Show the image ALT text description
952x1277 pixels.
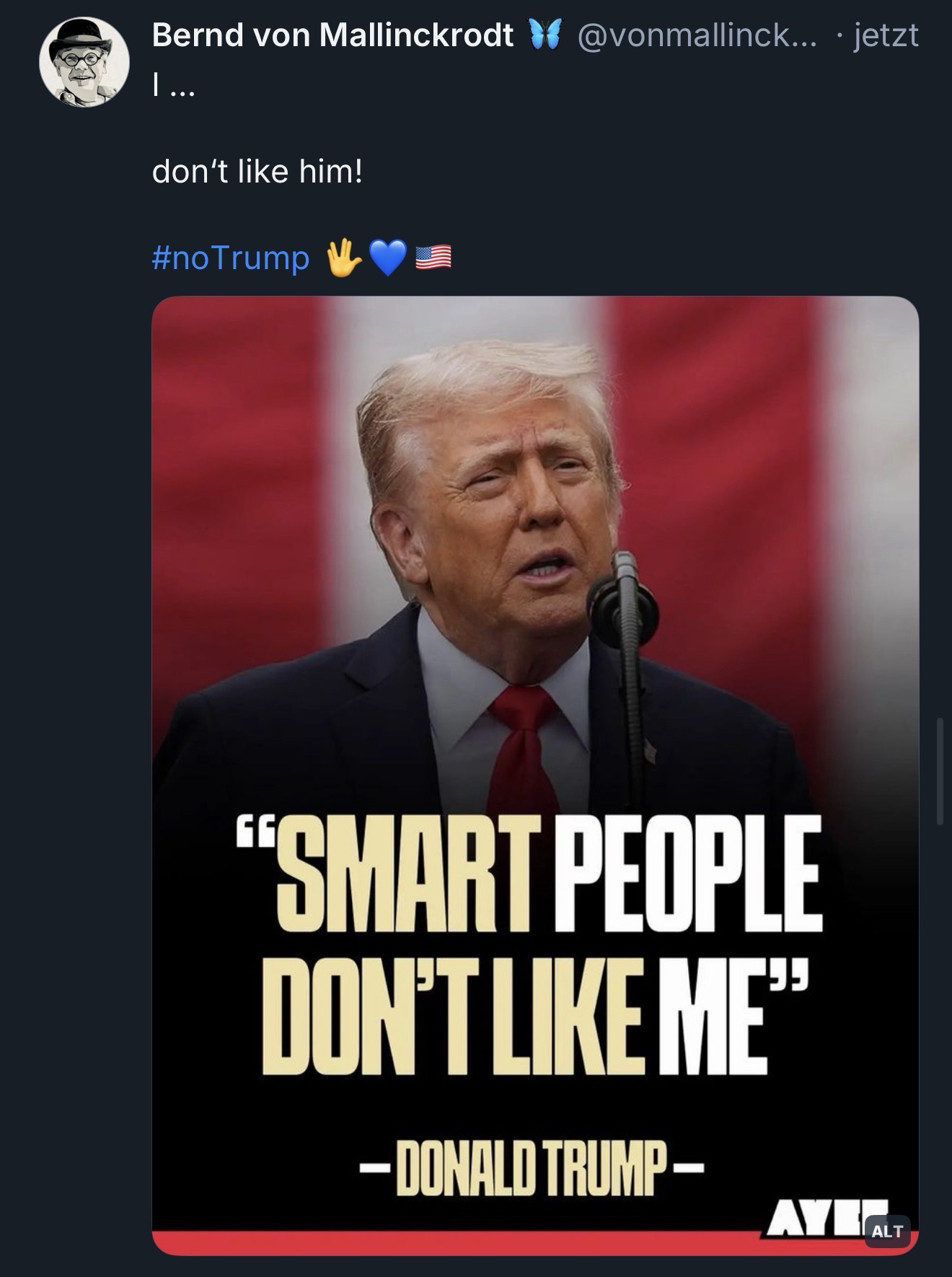886,1231
